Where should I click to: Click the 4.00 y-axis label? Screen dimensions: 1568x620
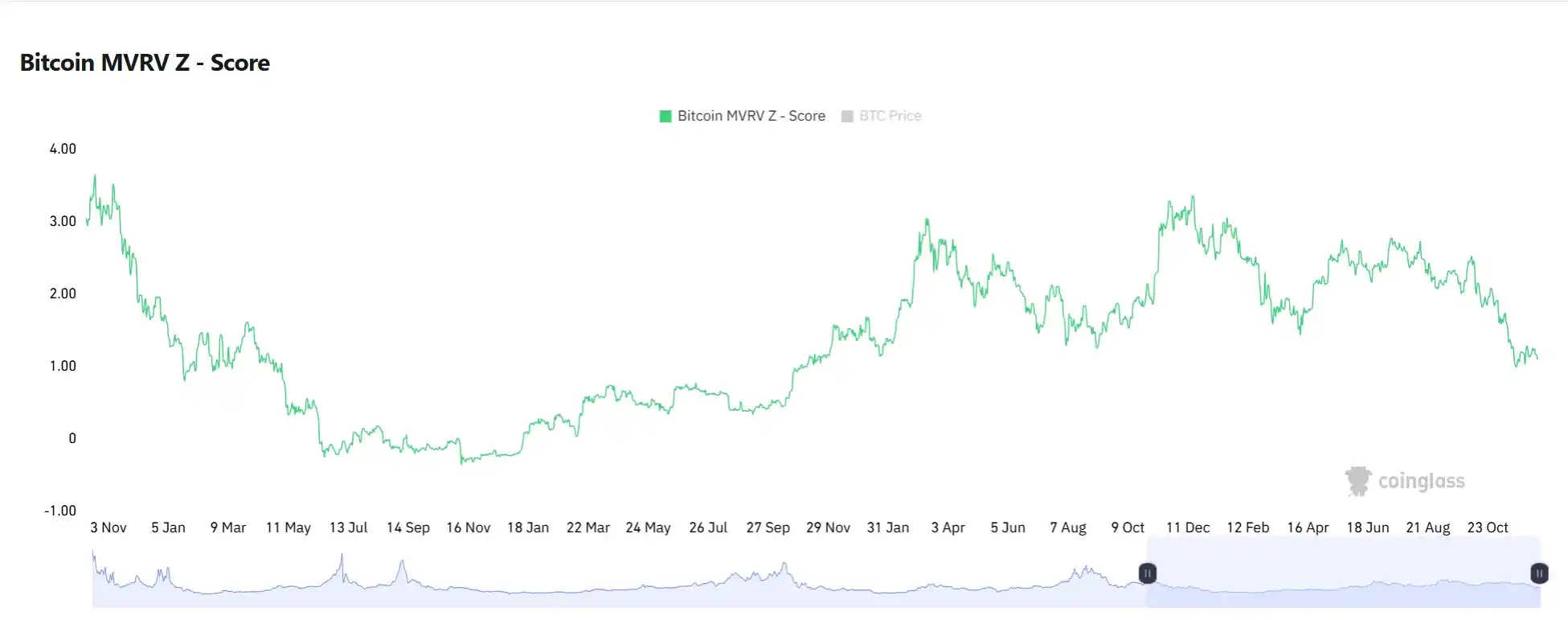63,149
